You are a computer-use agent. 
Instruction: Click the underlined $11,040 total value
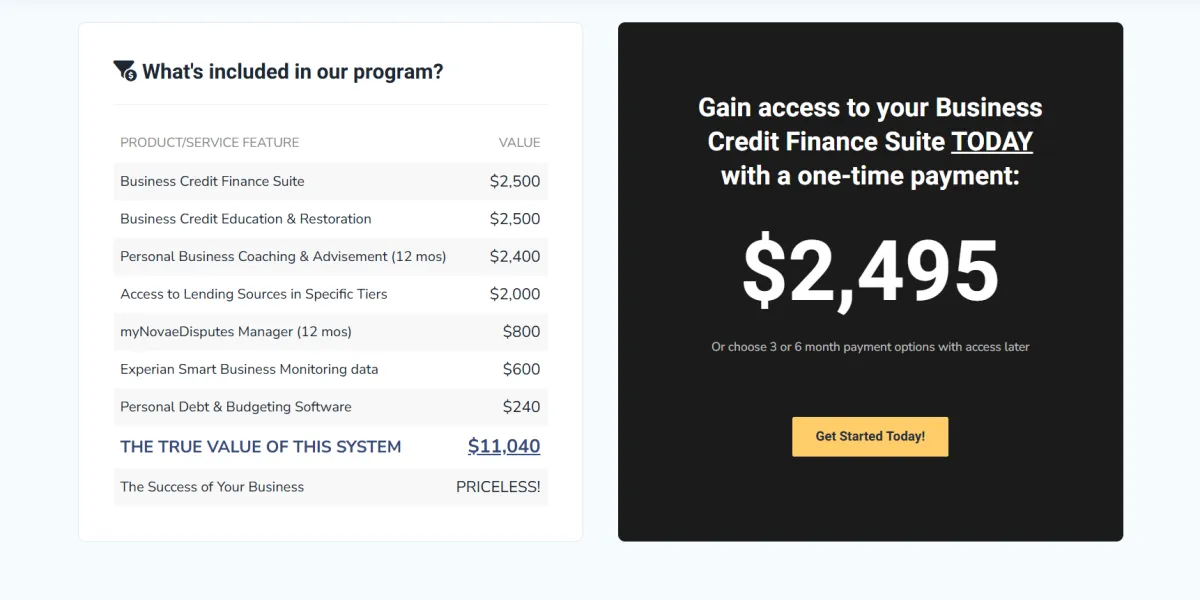[503, 446]
